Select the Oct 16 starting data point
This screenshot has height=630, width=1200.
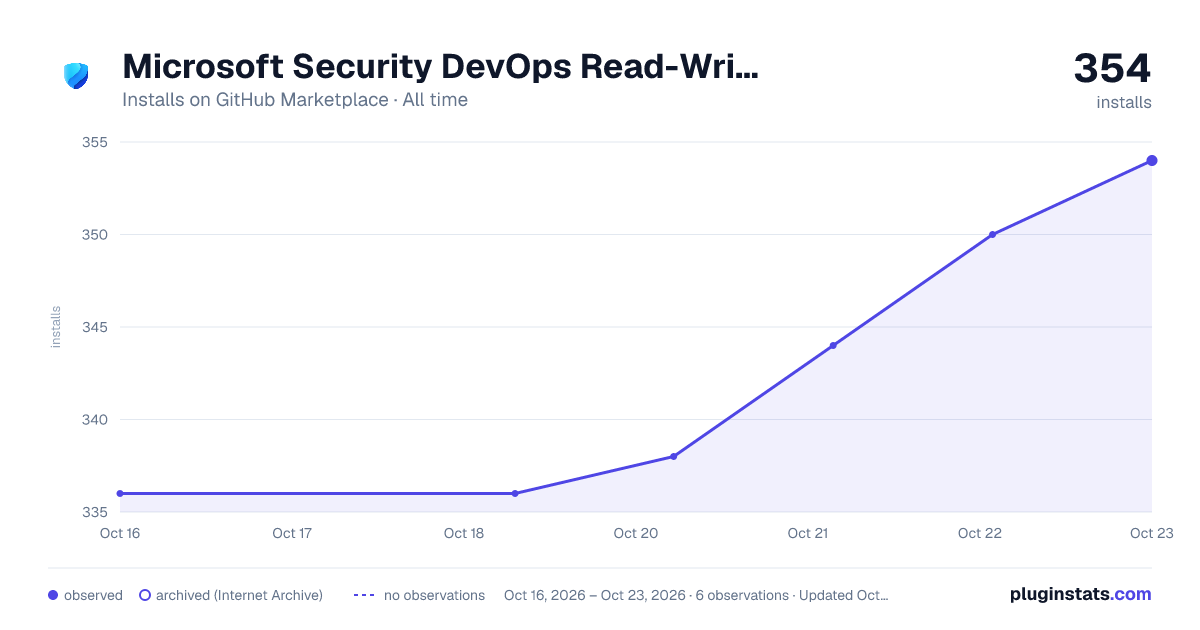click(x=120, y=494)
